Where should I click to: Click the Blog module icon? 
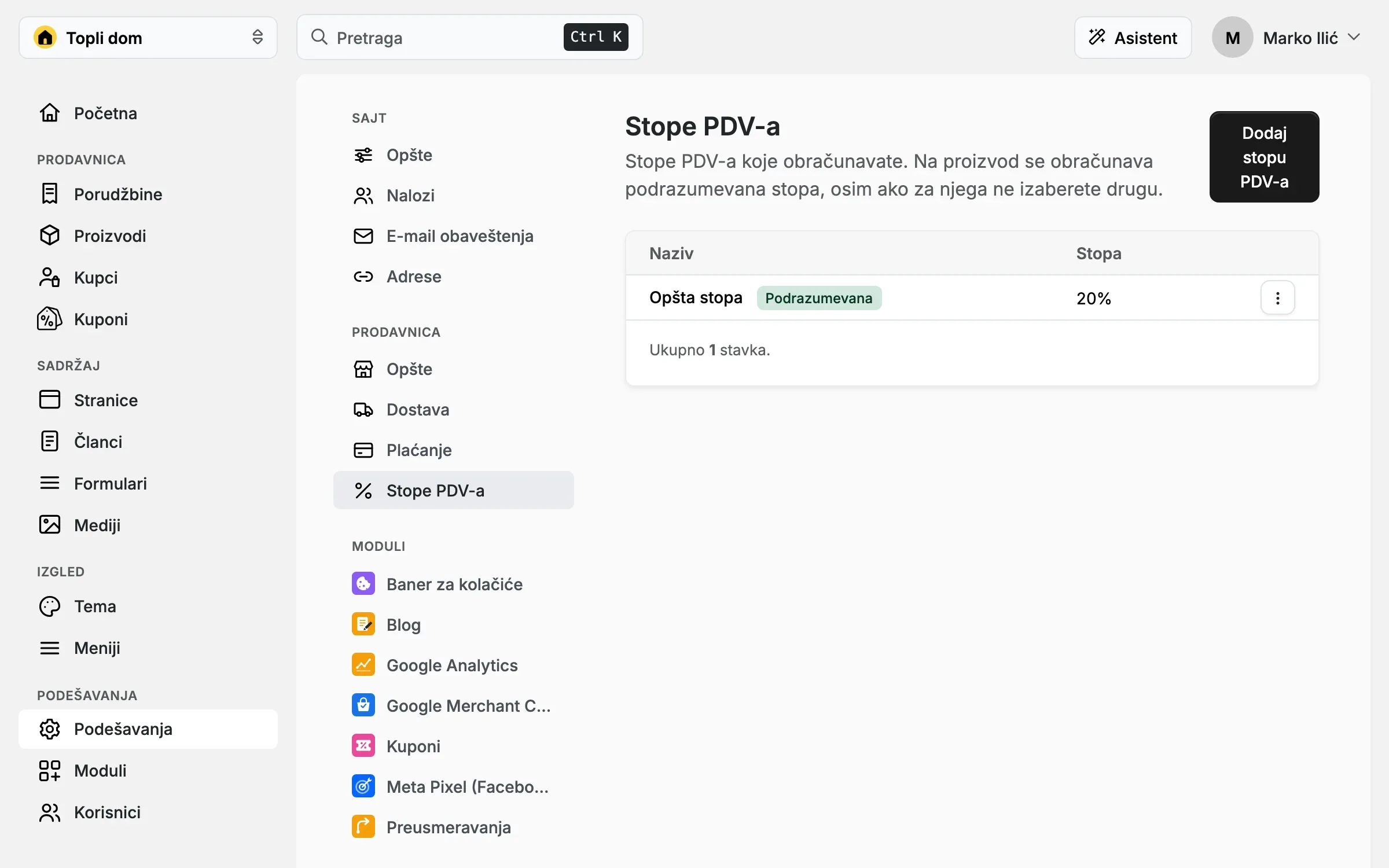[x=363, y=624]
